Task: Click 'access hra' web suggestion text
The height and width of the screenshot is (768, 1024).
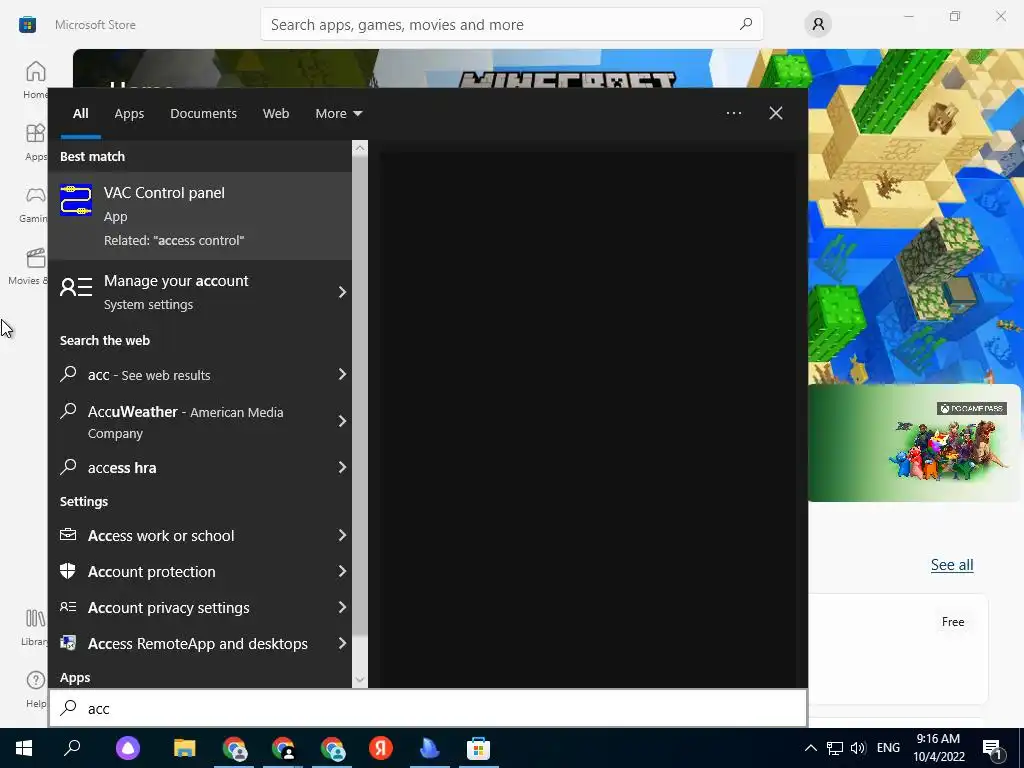Action: coord(122,468)
